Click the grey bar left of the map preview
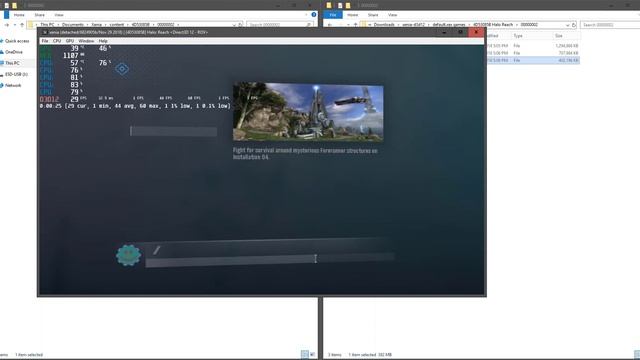640x360 pixels. (x=173, y=131)
